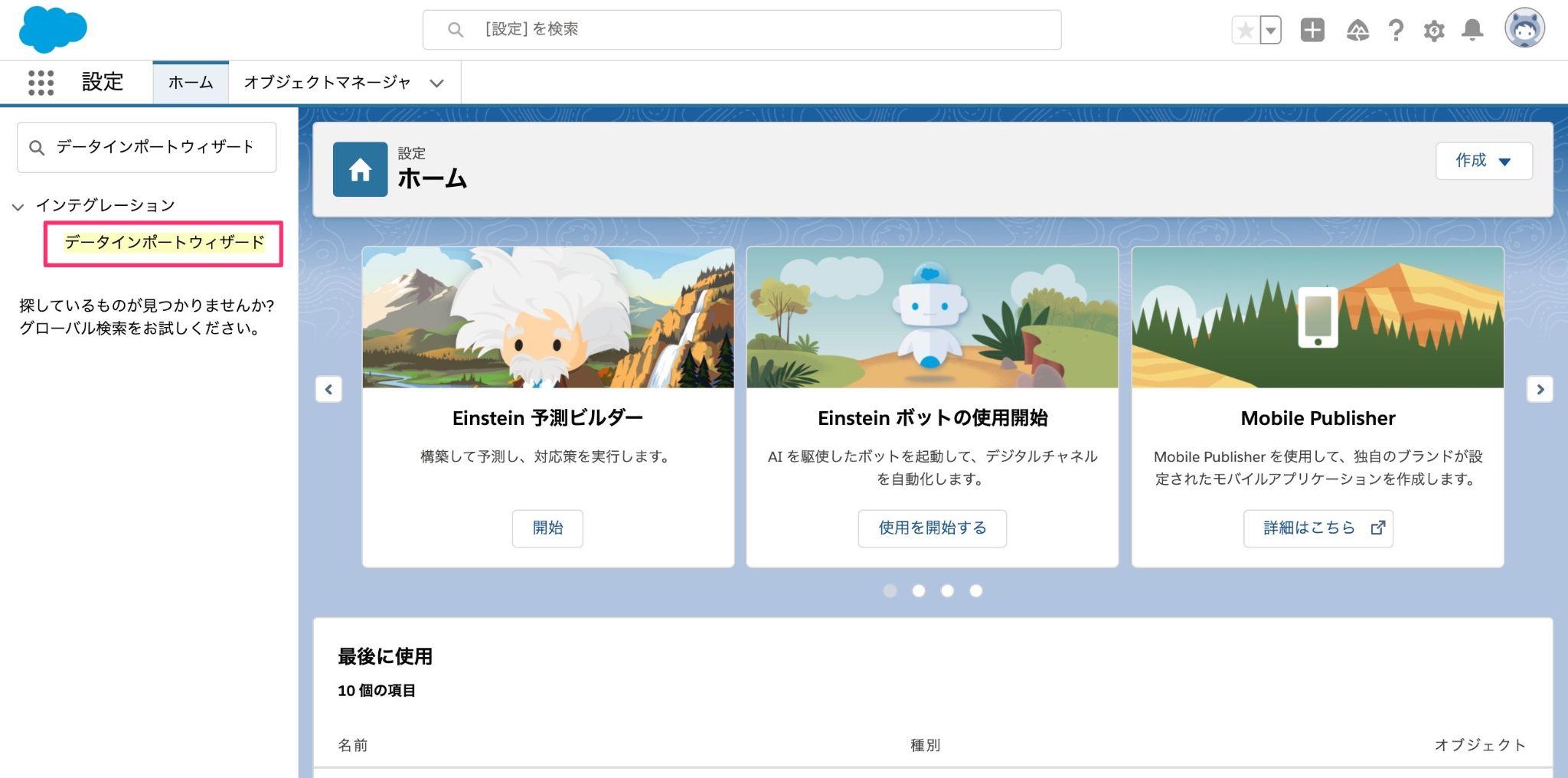Click the Einstein 予測ビルダー card title
The width and height of the screenshot is (1568, 778).
pos(547,418)
